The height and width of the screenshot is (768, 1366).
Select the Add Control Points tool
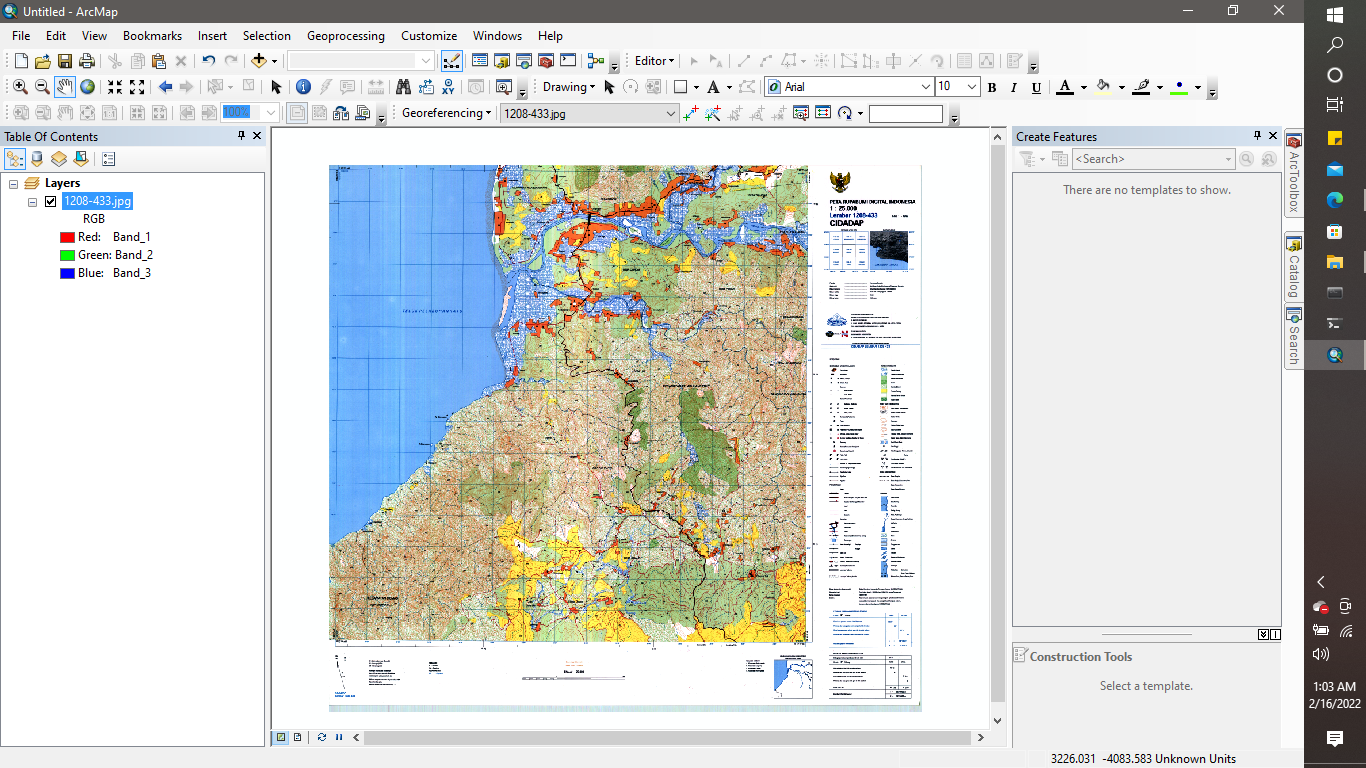[690, 113]
